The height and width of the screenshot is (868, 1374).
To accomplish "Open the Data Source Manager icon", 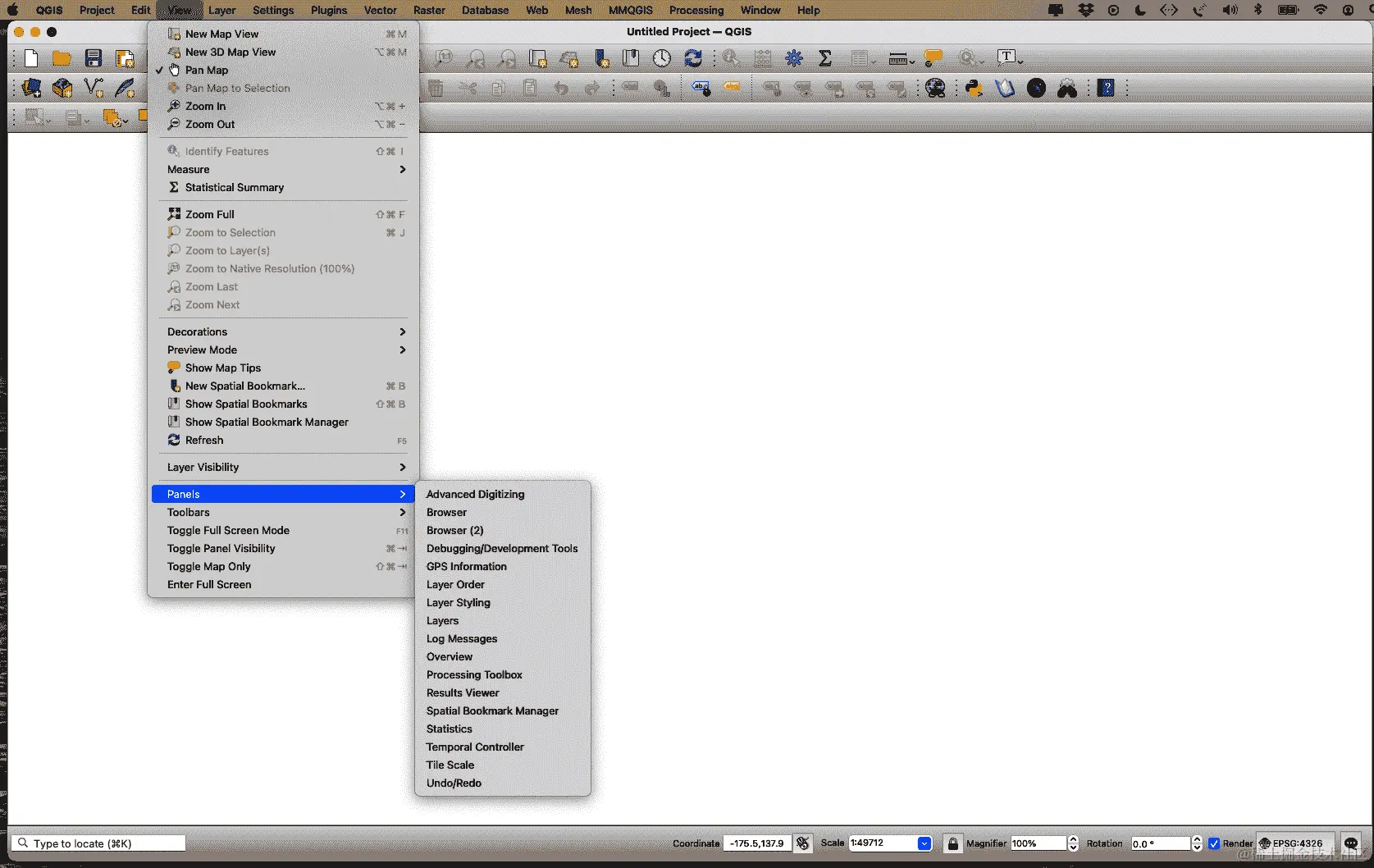I will 32,88.
